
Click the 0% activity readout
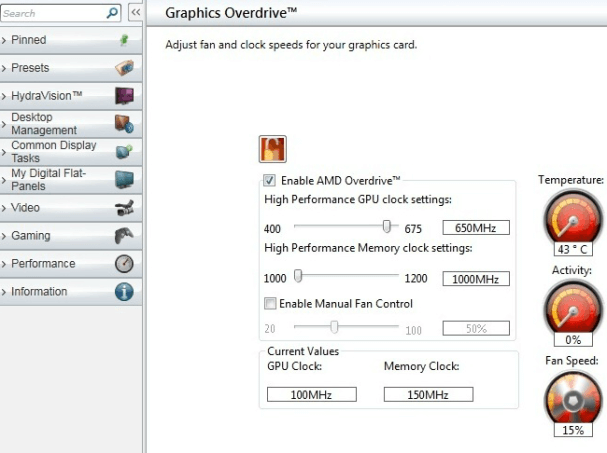[x=573, y=340]
